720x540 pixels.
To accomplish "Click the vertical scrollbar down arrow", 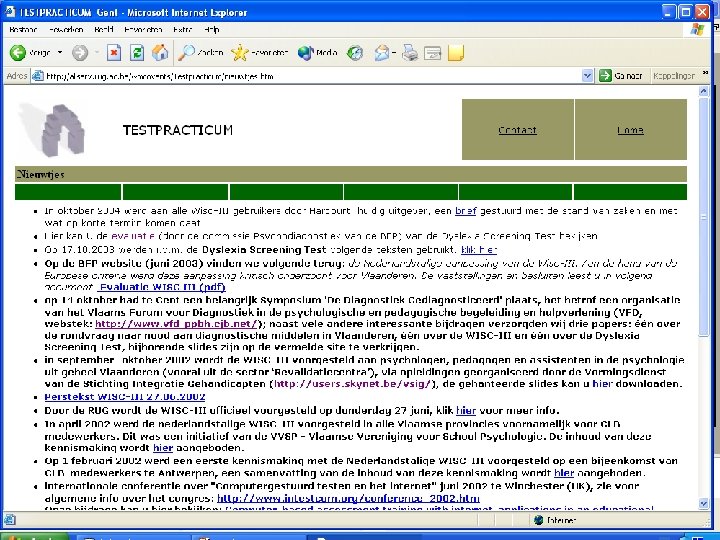I will (x=703, y=504).
